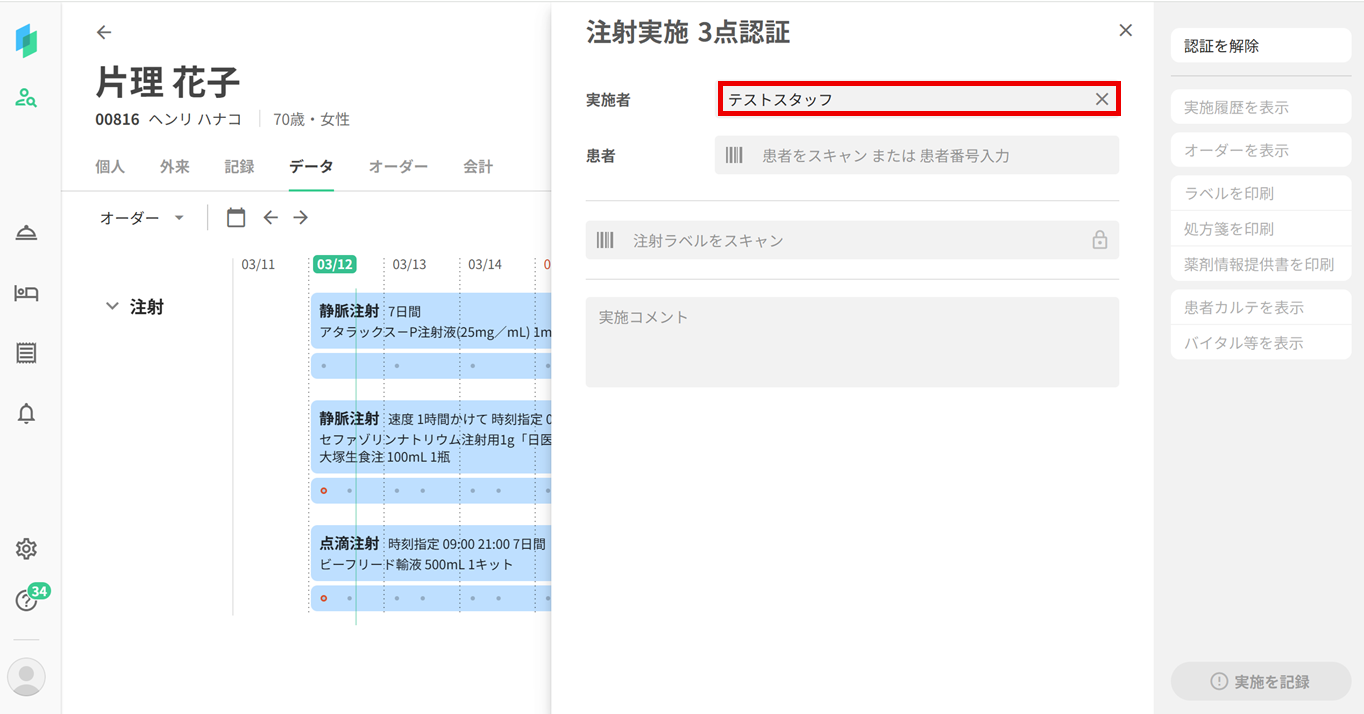Click the 実施者 input field
1364x714 pixels.
(919, 99)
